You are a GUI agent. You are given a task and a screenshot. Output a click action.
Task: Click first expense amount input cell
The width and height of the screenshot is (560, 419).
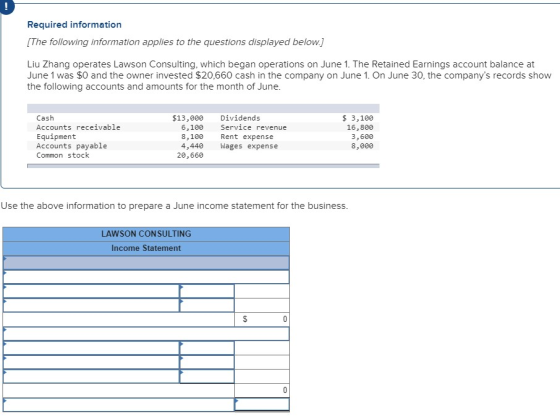tap(207, 348)
